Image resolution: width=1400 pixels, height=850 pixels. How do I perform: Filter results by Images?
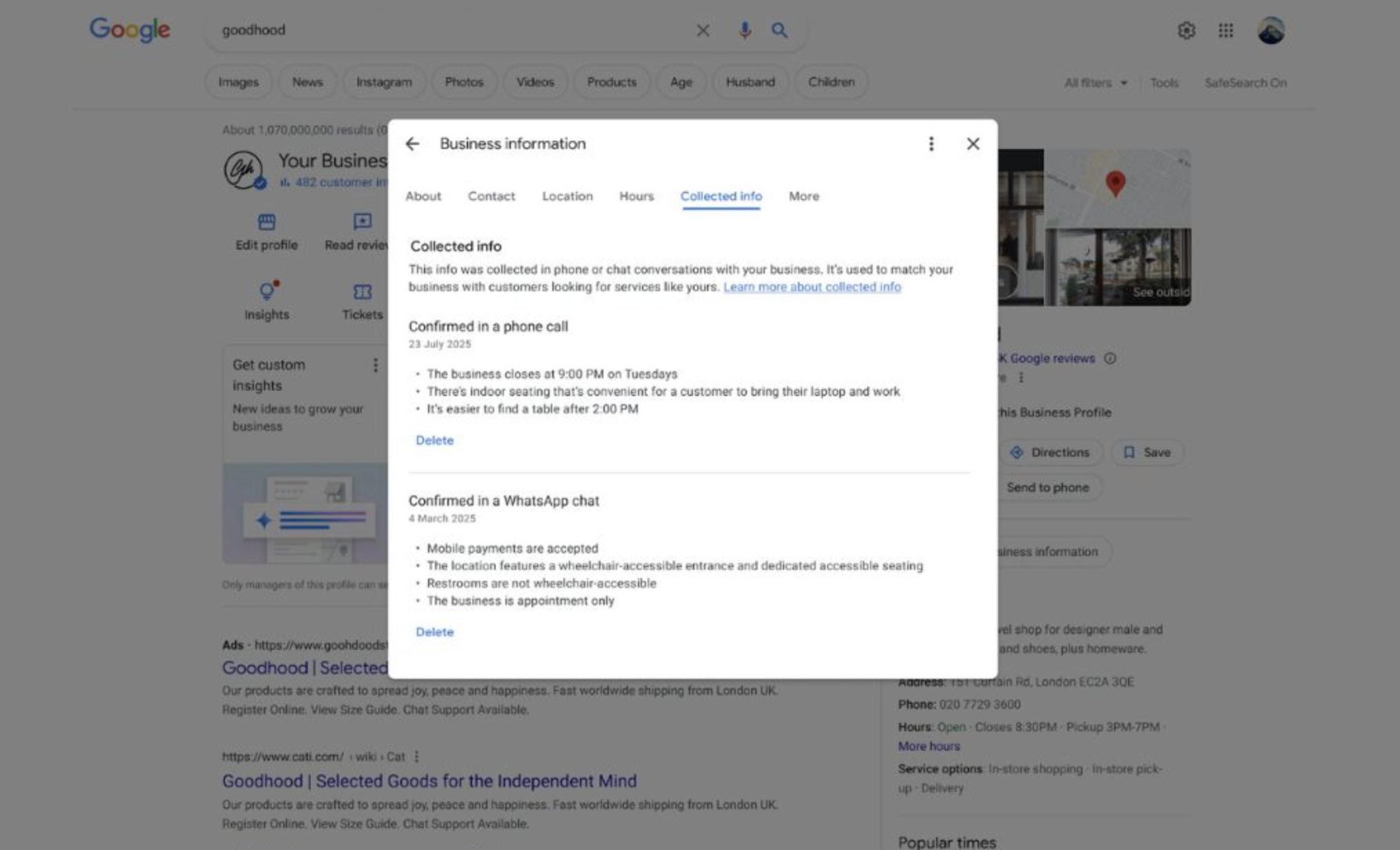click(239, 82)
